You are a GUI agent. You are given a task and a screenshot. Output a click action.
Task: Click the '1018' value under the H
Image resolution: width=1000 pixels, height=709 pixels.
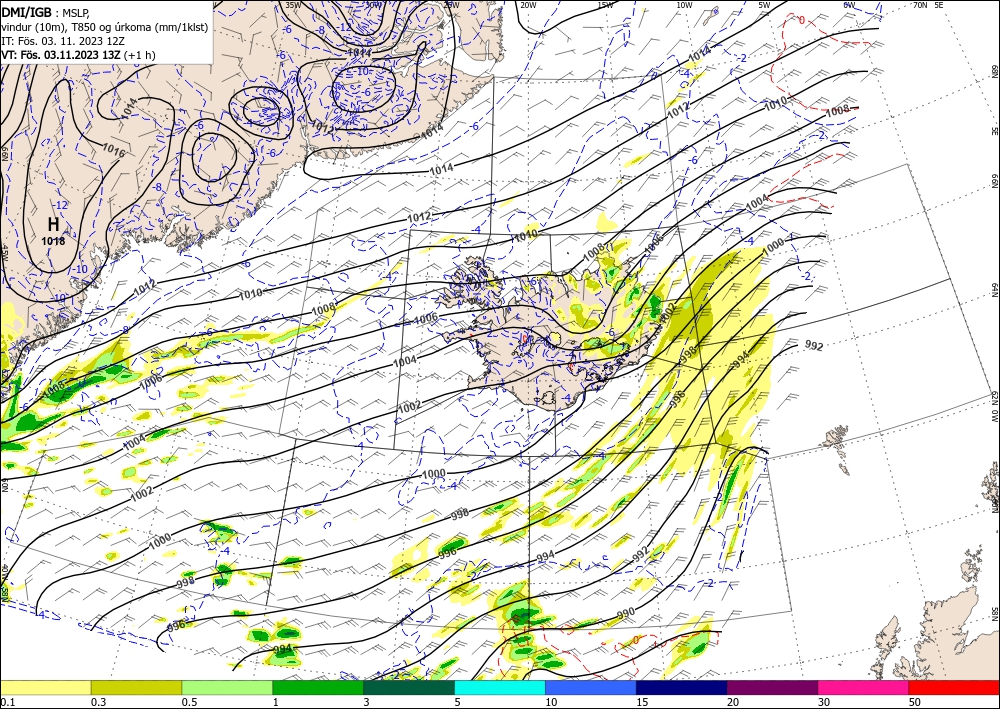point(53,241)
